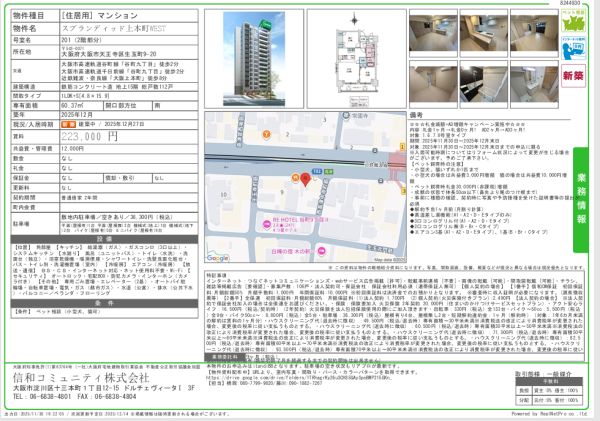Screen dimensions: 600x421
Task: Open the top-left living room photo
Action: coord(433,33)
